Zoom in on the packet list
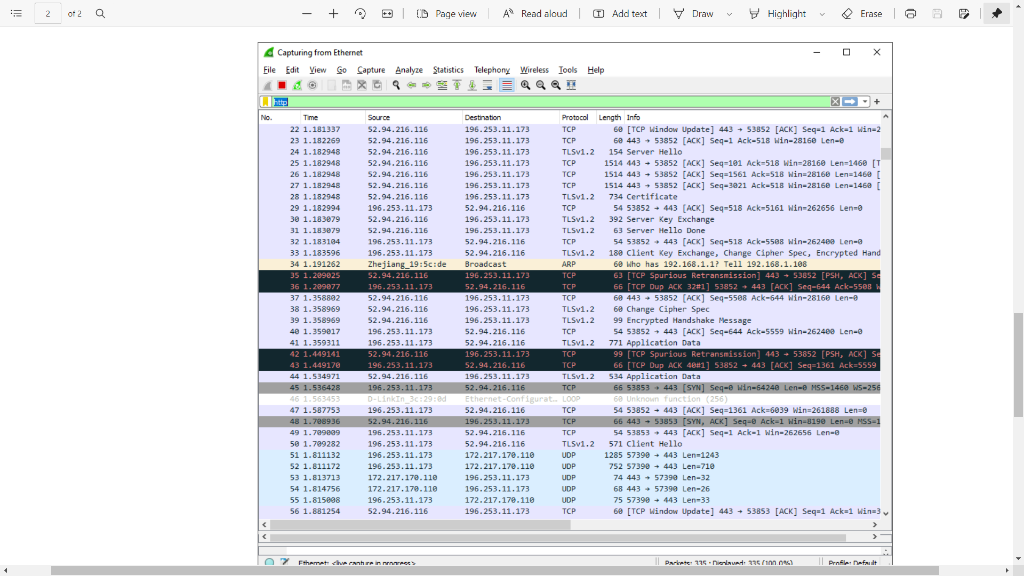 pyautogui.click(x=525, y=85)
